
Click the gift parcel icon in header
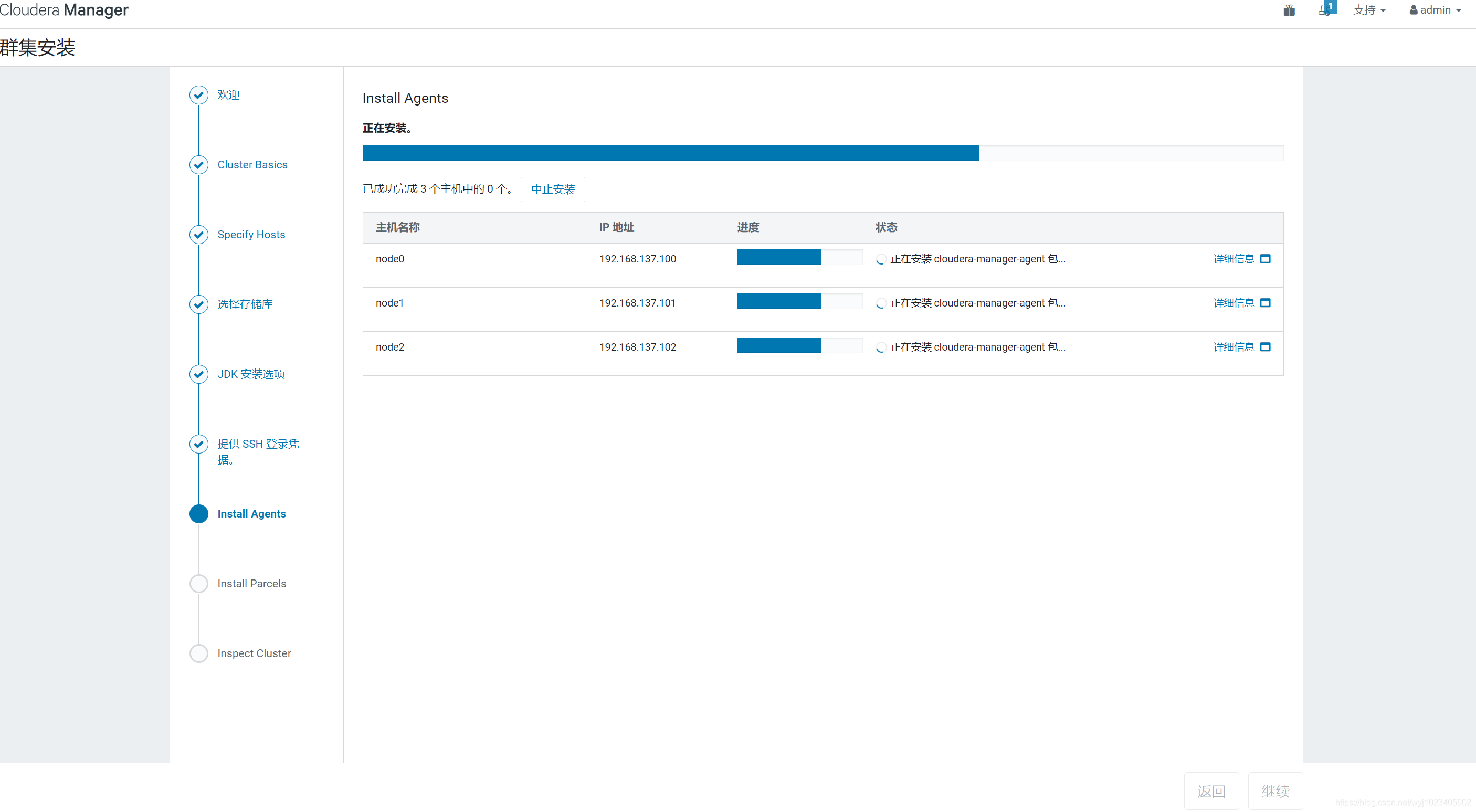tap(1289, 10)
